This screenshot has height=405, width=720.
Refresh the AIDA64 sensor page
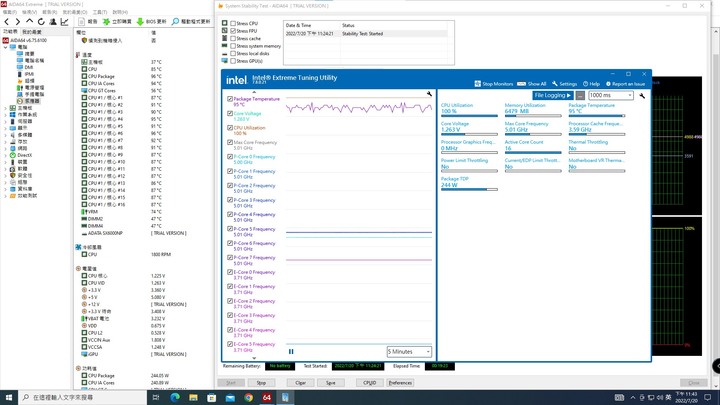click(41, 22)
